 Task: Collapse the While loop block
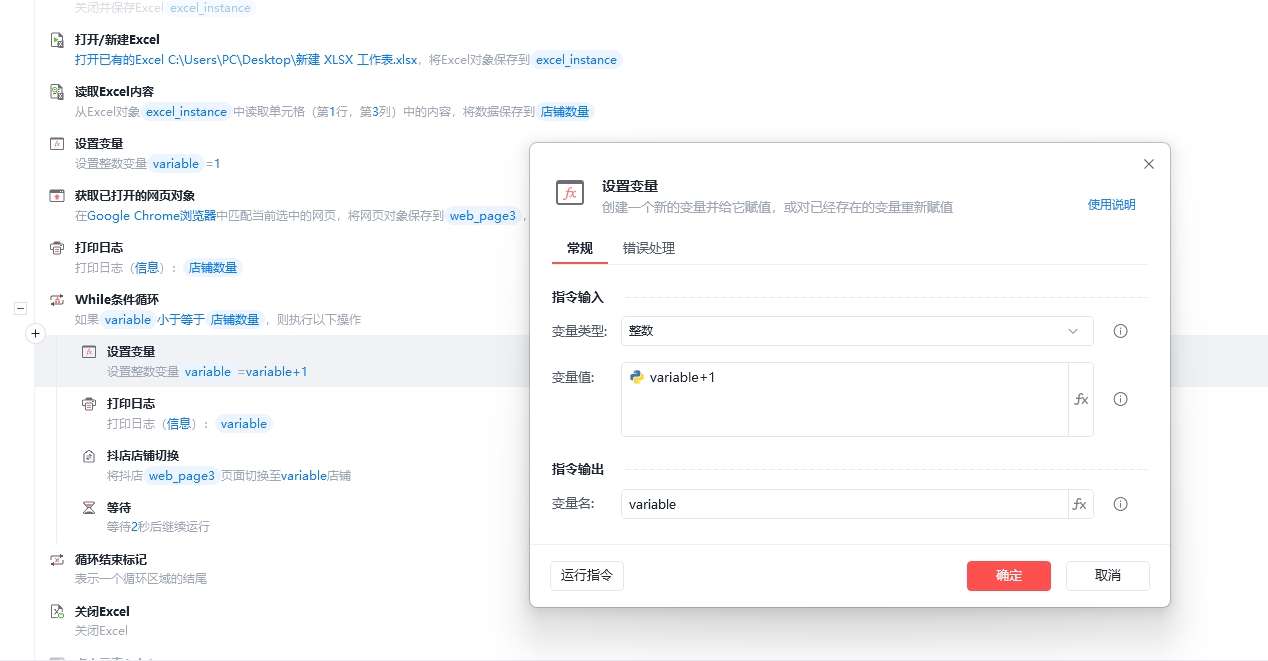pos(20,309)
